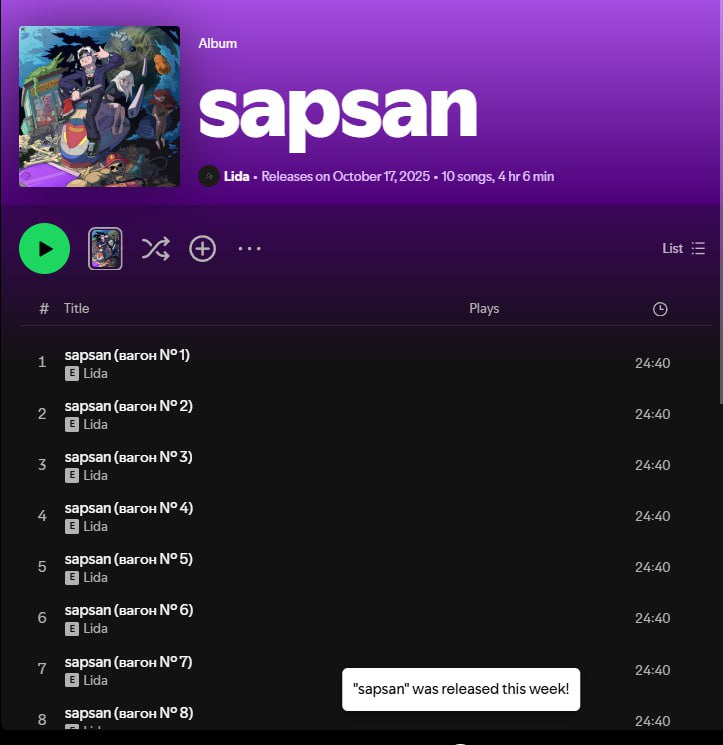Click the duration clock column icon
This screenshot has height=745, width=723.
tap(660, 309)
